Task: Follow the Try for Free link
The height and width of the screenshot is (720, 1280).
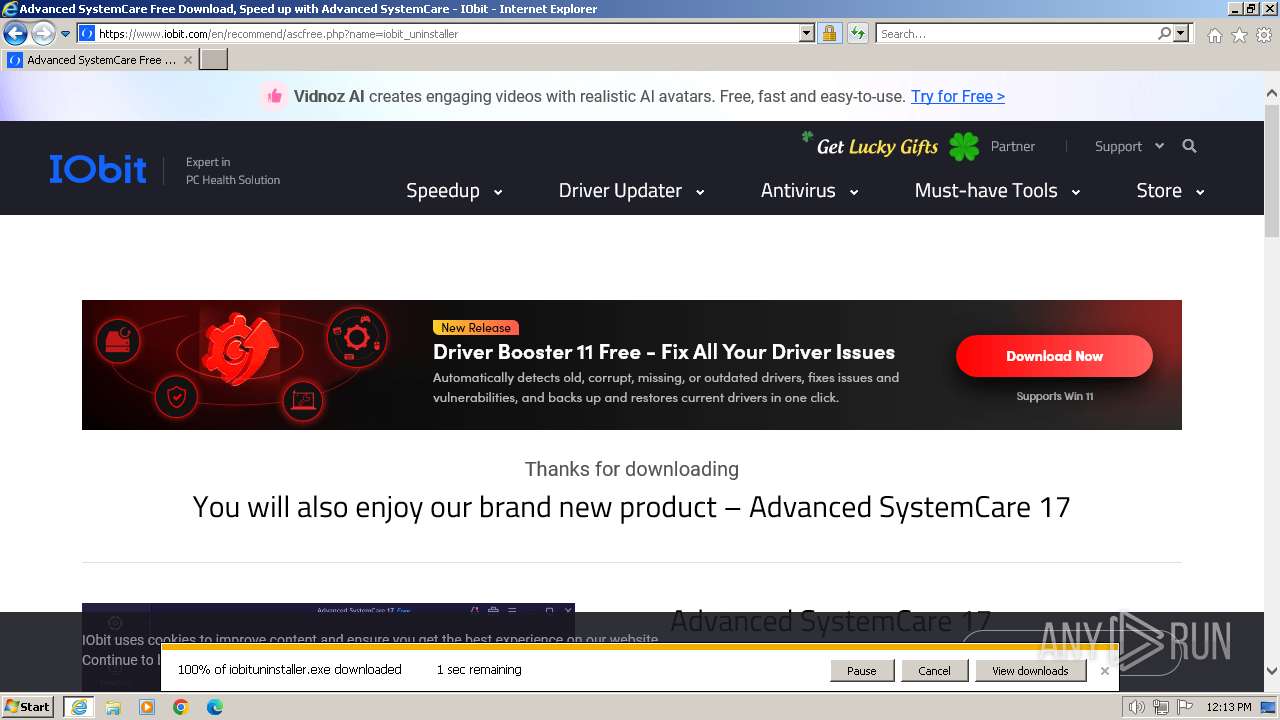Action: (x=957, y=96)
